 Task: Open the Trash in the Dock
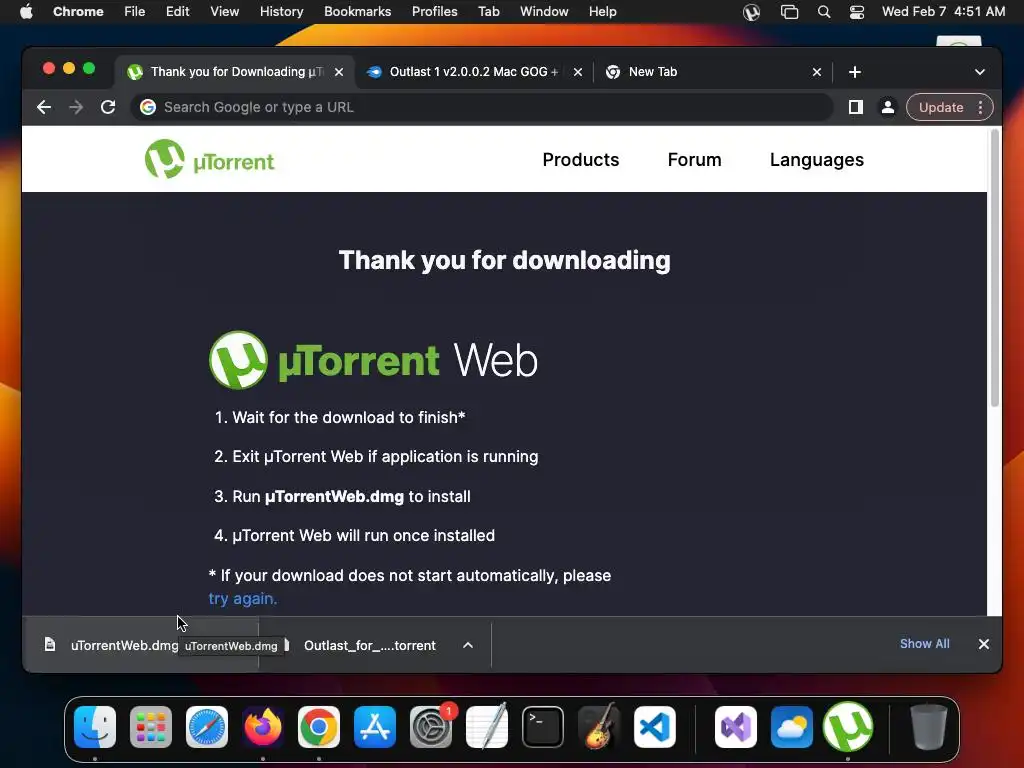tap(929, 726)
